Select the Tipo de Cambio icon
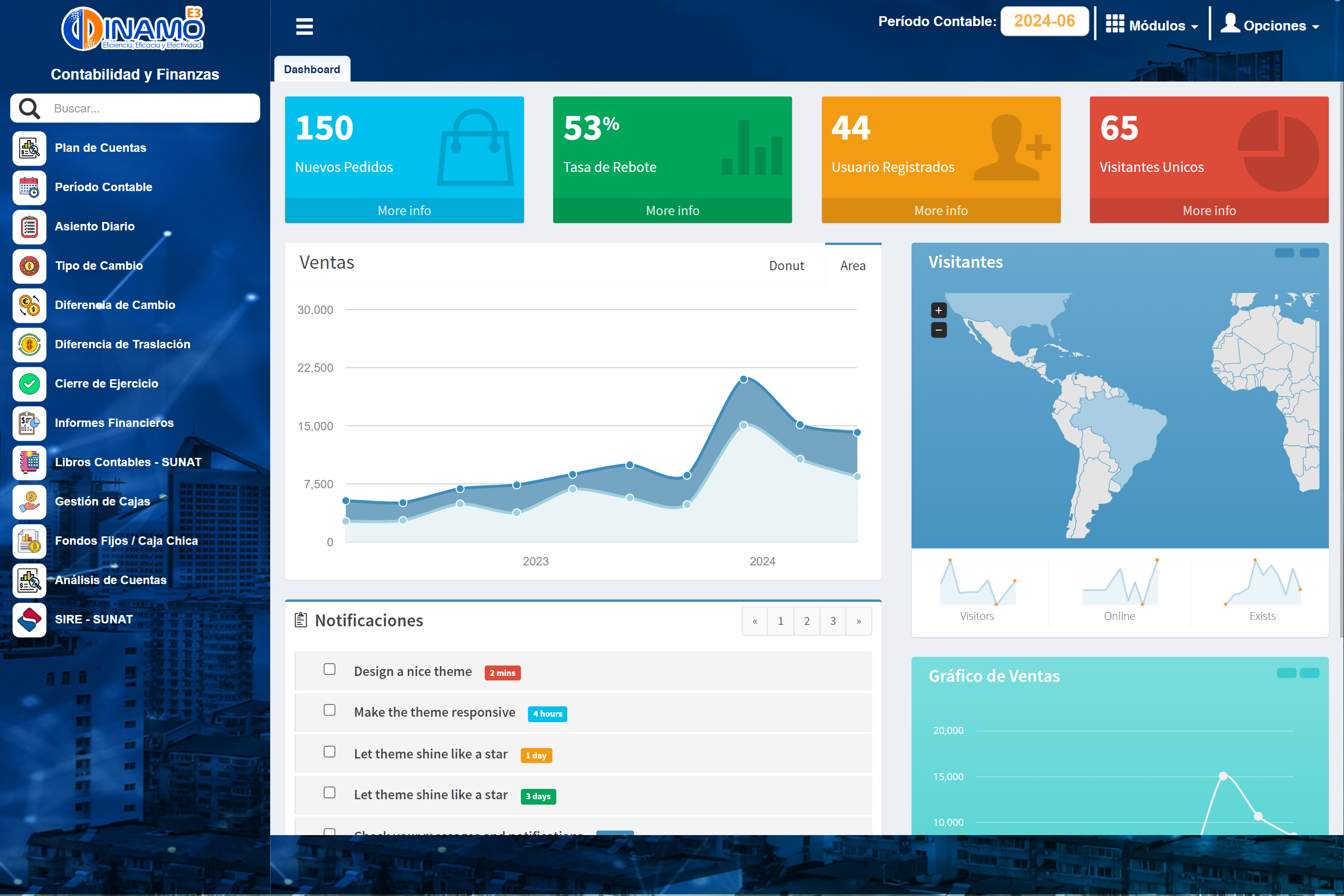The height and width of the screenshot is (896, 1344). [x=29, y=266]
